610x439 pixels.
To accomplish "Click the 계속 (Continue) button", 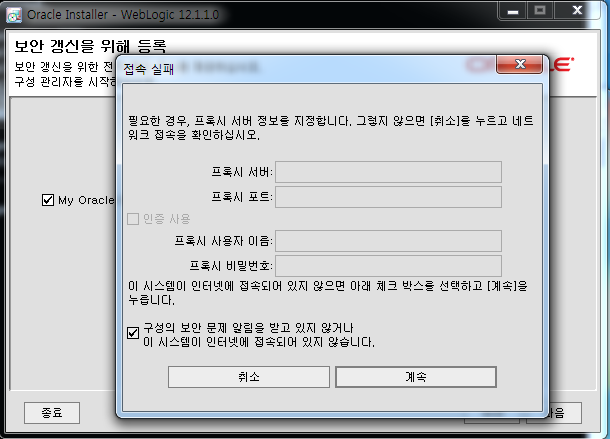I will tap(416, 377).
